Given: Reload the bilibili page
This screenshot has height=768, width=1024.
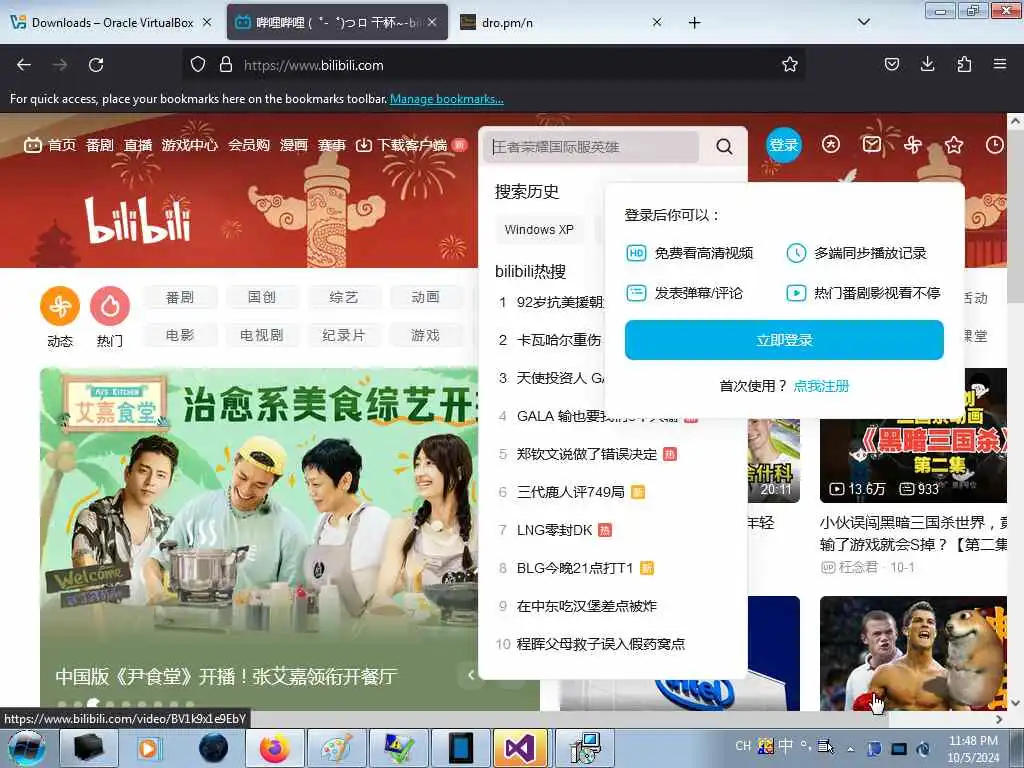Looking at the screenshot, I should 96,65.
